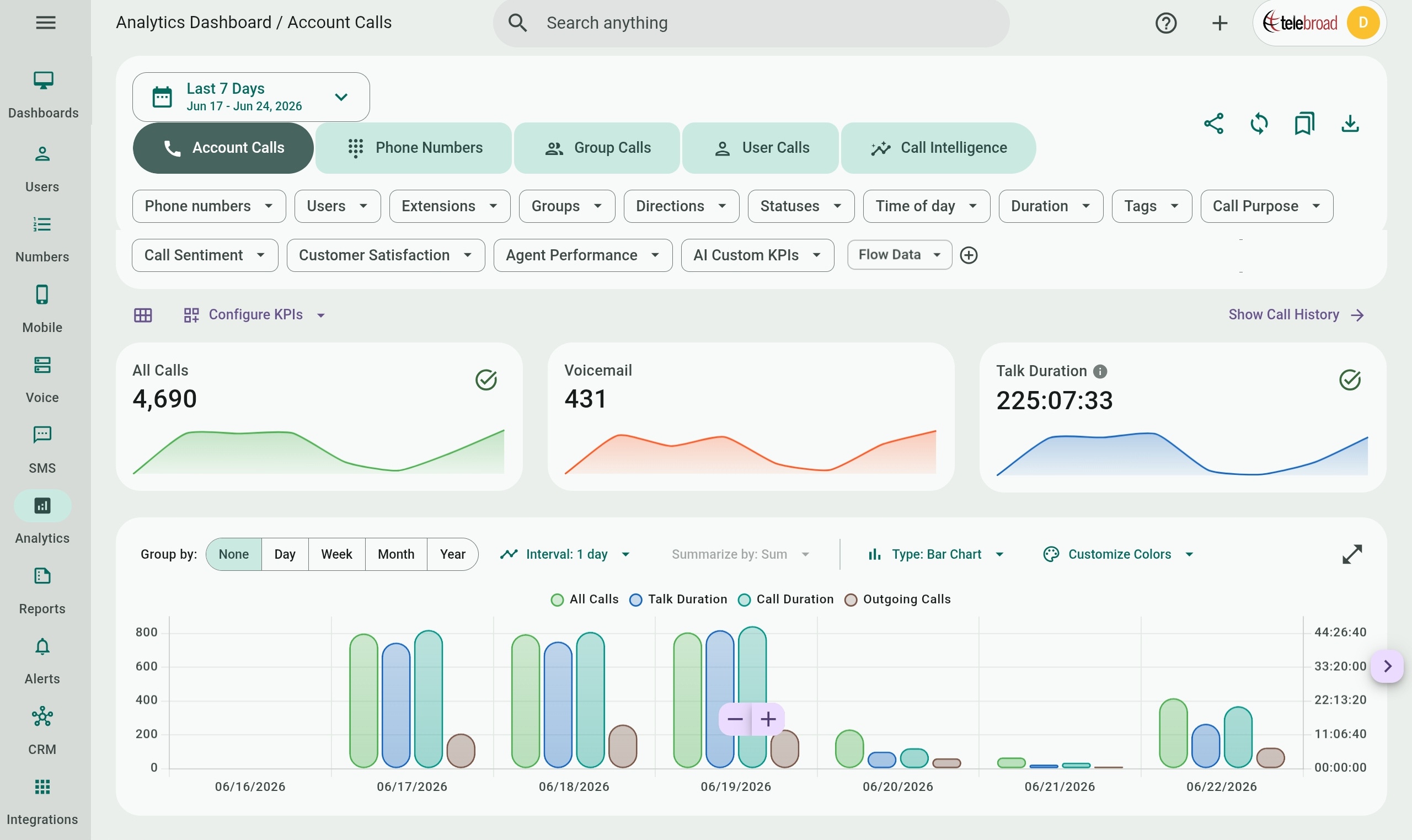This screenshot has width=1412, height=840.
Task: Toggle Outgoing Calls legend series
Action: coord(897,599)
